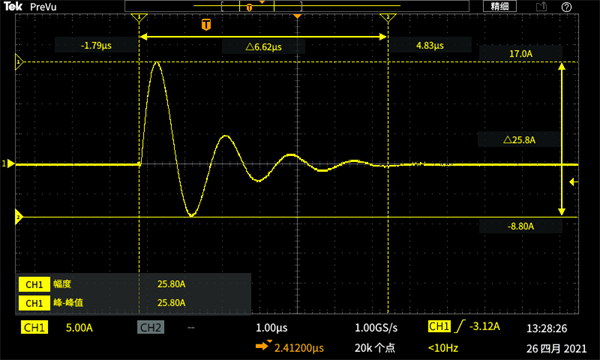Viewport: 600px width, 360px height.
Task: Click vertical cursor 2 top handle
Action: (388, 18)
